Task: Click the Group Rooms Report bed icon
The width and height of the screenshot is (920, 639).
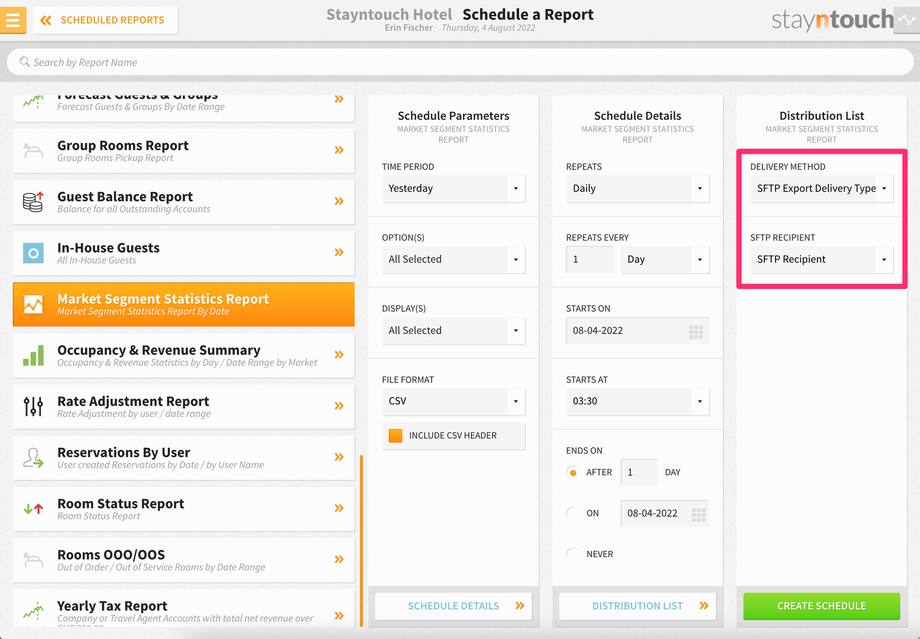Action: [x=33, y=151]
